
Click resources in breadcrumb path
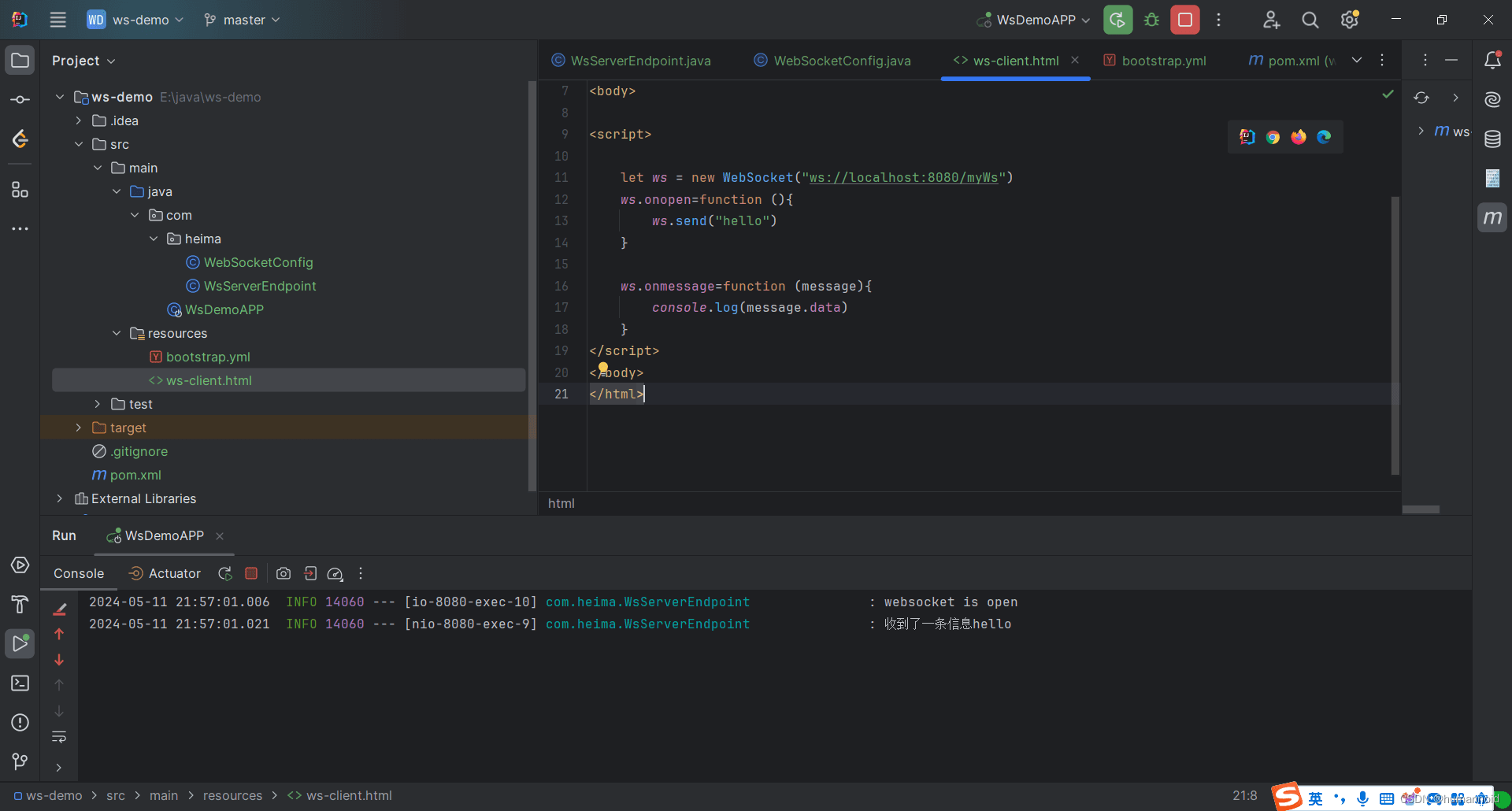point(232,796)
